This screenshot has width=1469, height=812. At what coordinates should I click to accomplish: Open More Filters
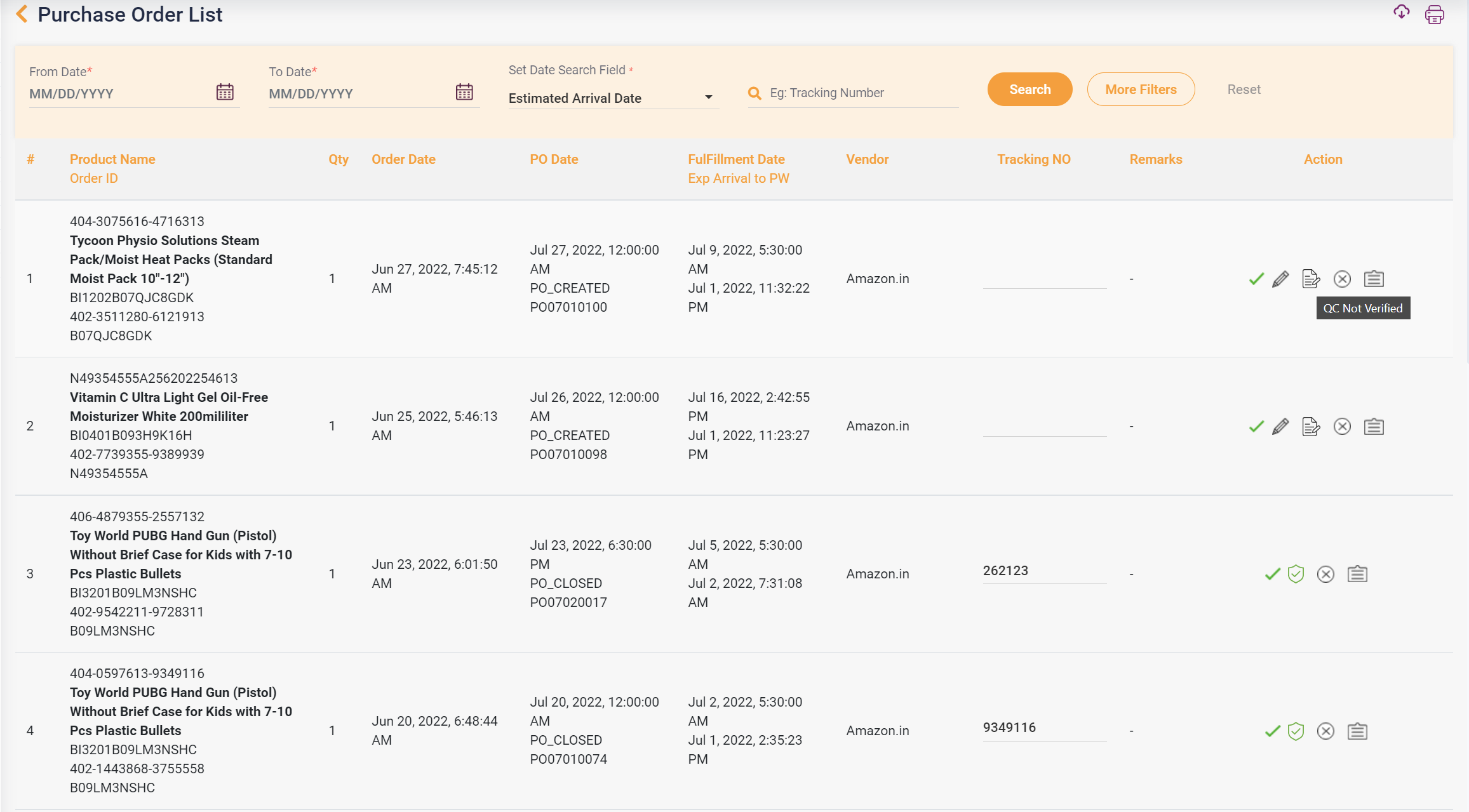(x=1141, y=90)
